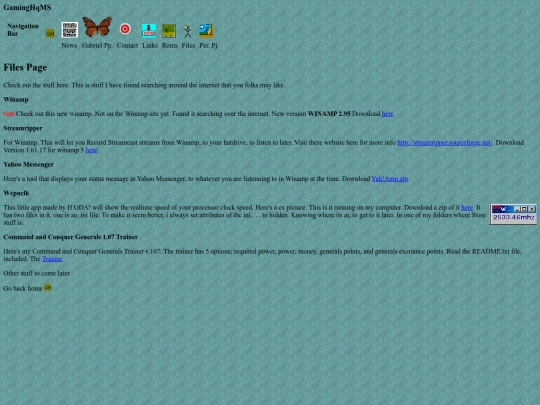Click the Go back home text
This screenshot has height=405, width=540.
[x=23, y=289]
